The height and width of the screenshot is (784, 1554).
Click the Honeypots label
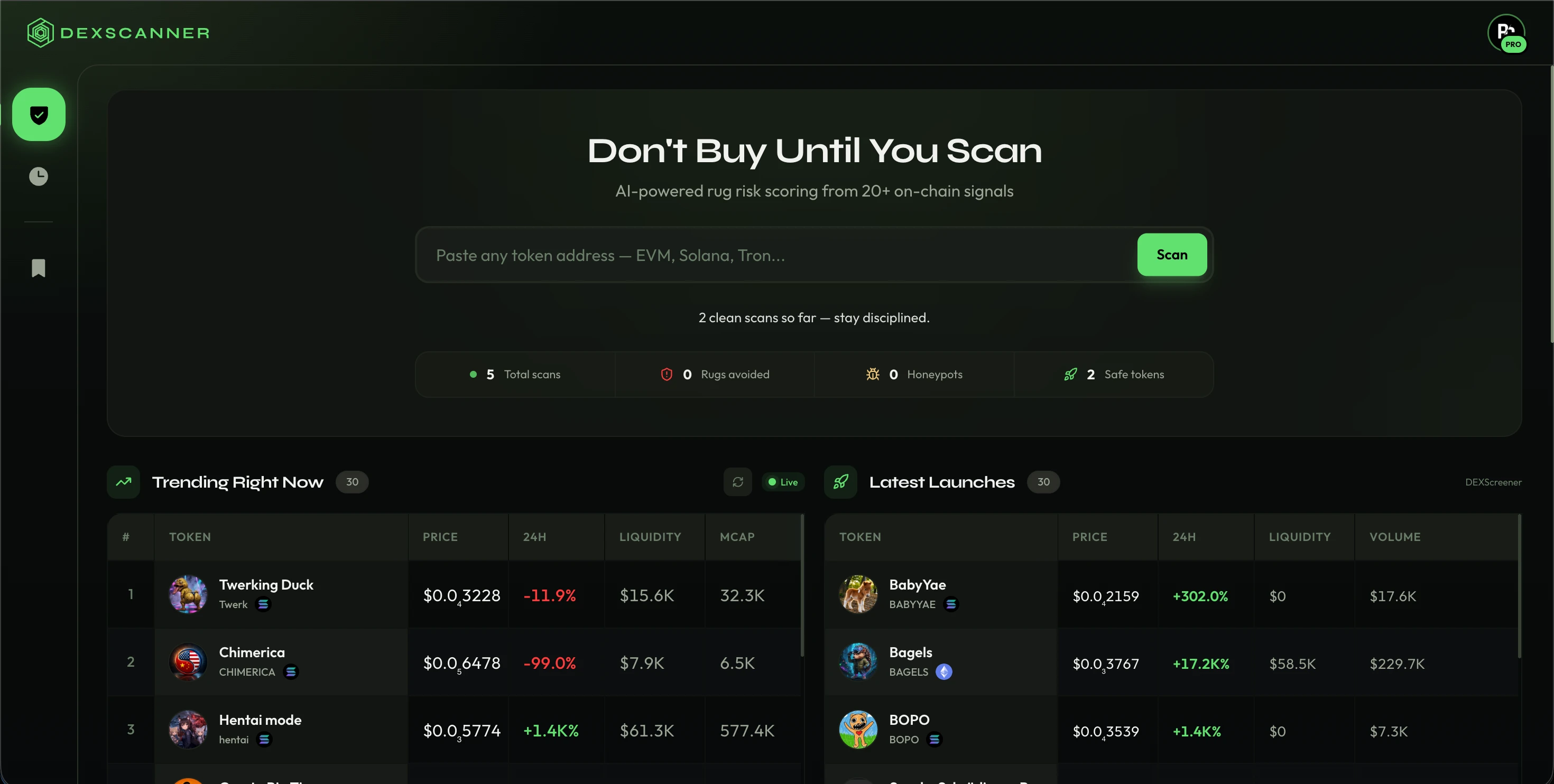(x=935, y=375)
